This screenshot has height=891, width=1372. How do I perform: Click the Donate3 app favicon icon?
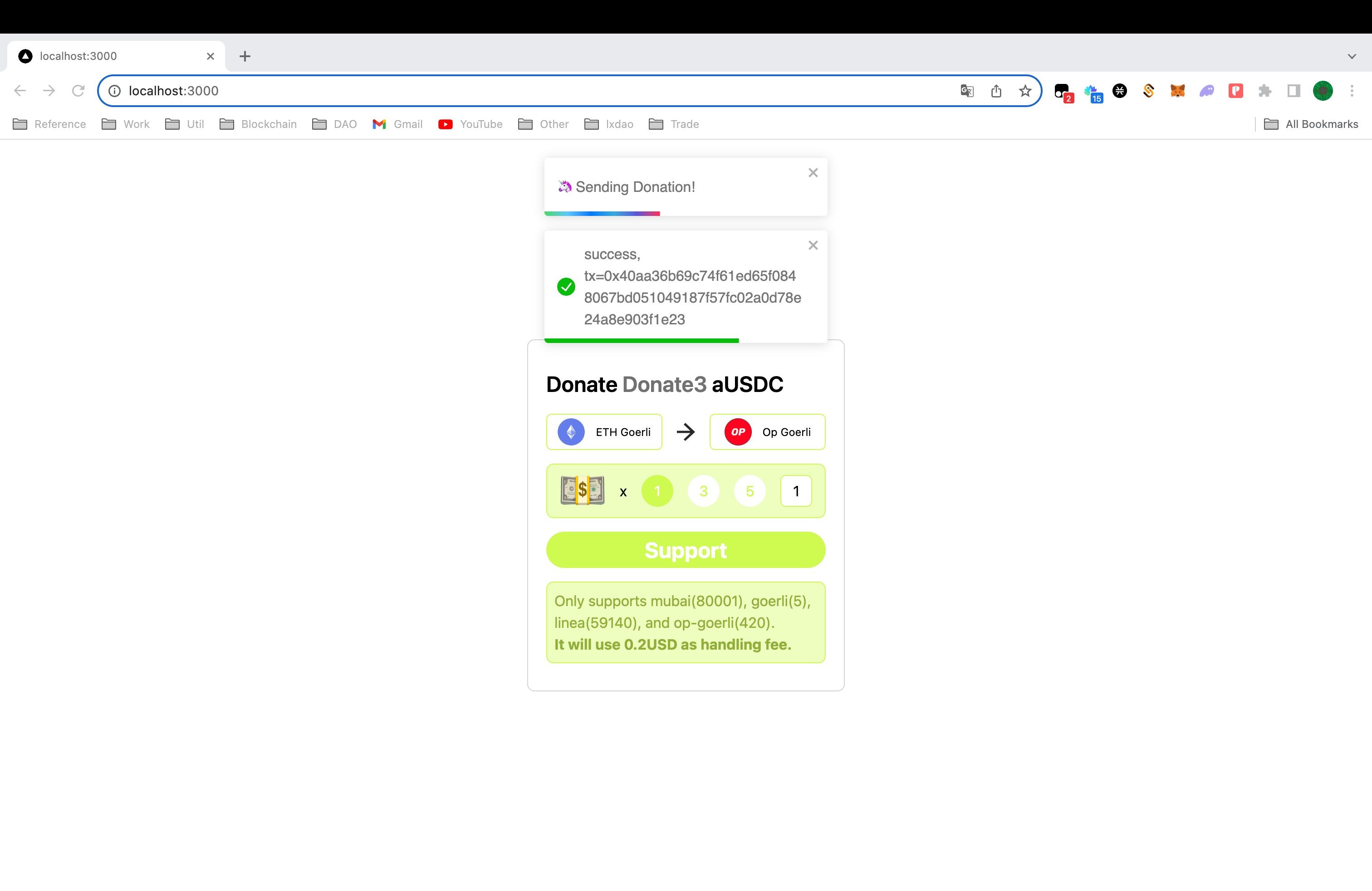25,55
